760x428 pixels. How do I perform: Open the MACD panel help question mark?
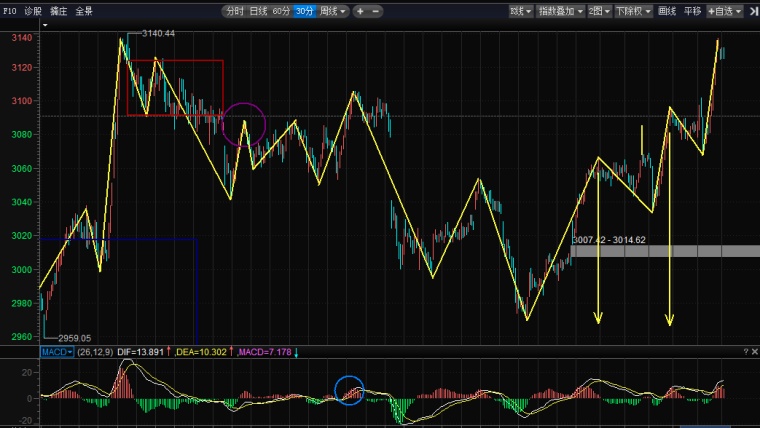(745, 351)
